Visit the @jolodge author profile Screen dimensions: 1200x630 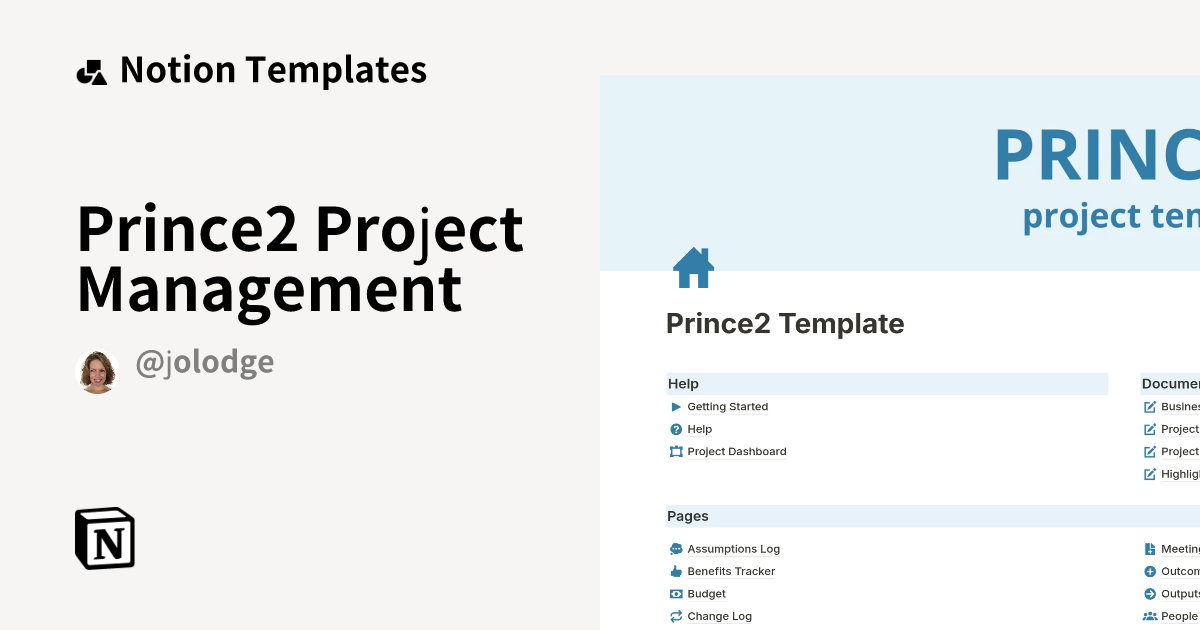(204, 362)
